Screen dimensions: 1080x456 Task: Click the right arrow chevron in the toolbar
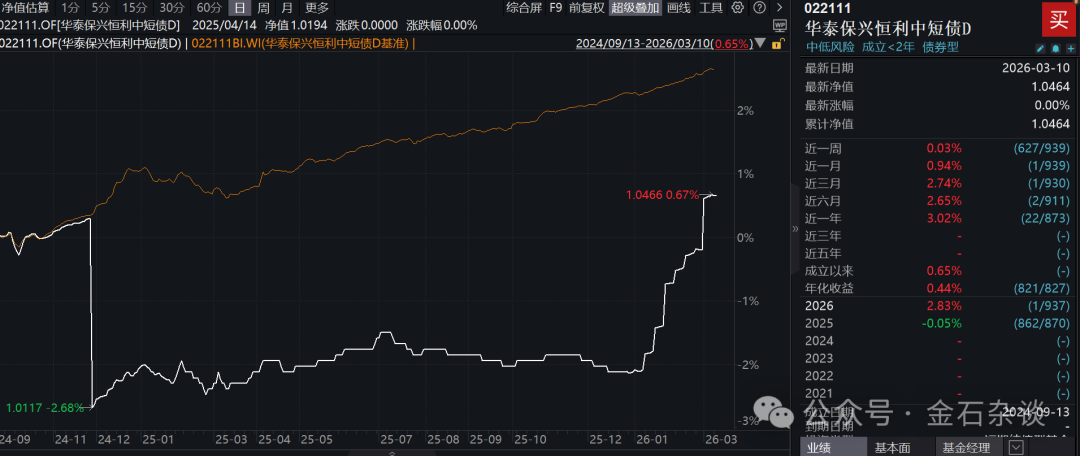coord(779,8)
